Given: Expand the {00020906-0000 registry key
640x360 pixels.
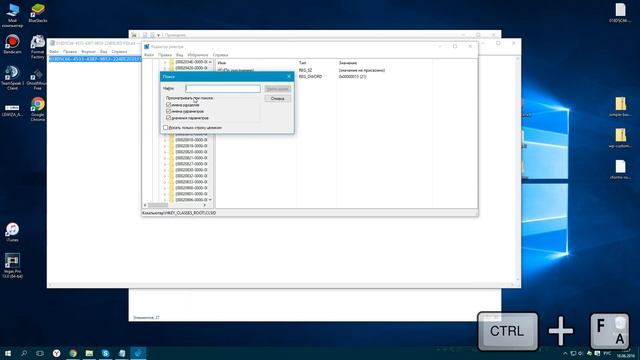Looking at the screenshot, I should [165, 200].
